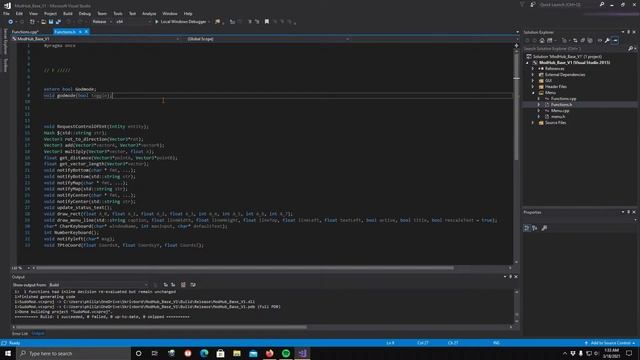Open Task View on the taskbar
Screen dimensions: 640x360
tap(155, 353)
